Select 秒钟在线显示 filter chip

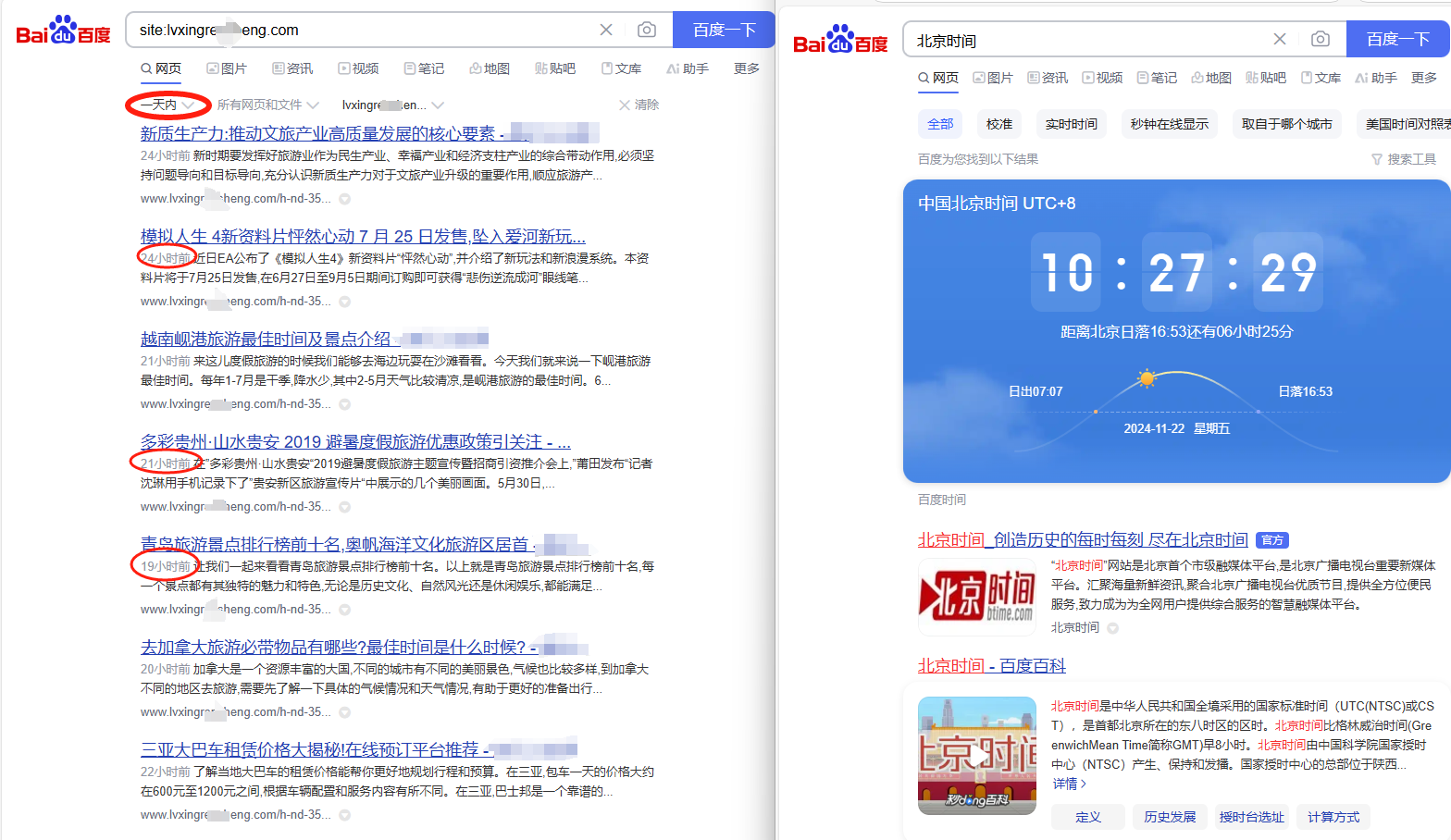point(1170,124)
